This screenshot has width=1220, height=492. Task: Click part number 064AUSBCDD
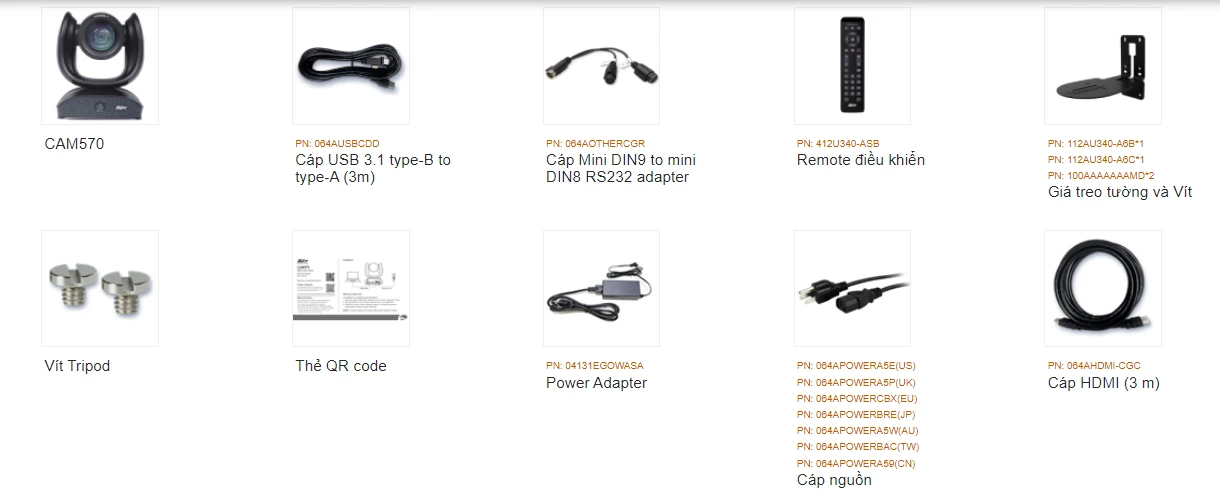pos(337,144)
